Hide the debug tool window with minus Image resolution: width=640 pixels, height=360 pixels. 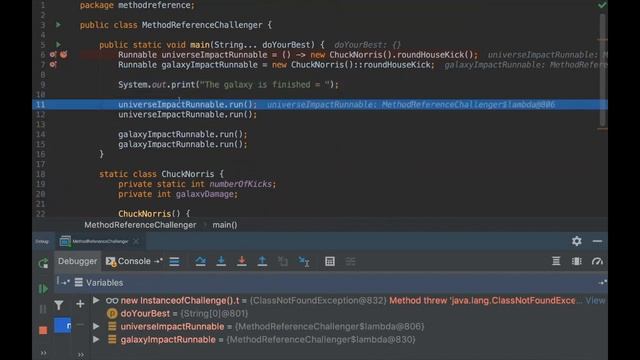point(597,241)
